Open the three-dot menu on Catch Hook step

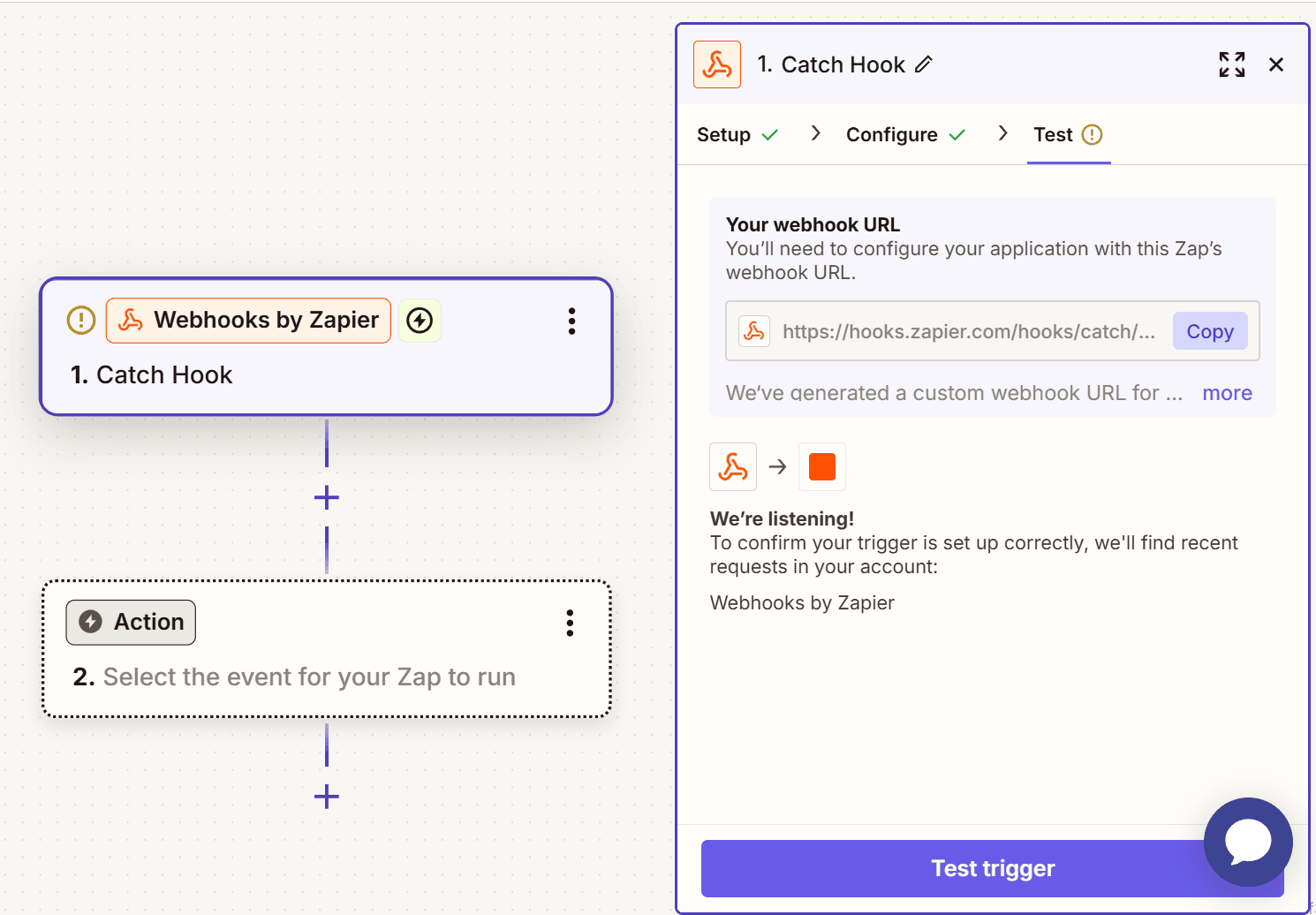tap(571, 321)
